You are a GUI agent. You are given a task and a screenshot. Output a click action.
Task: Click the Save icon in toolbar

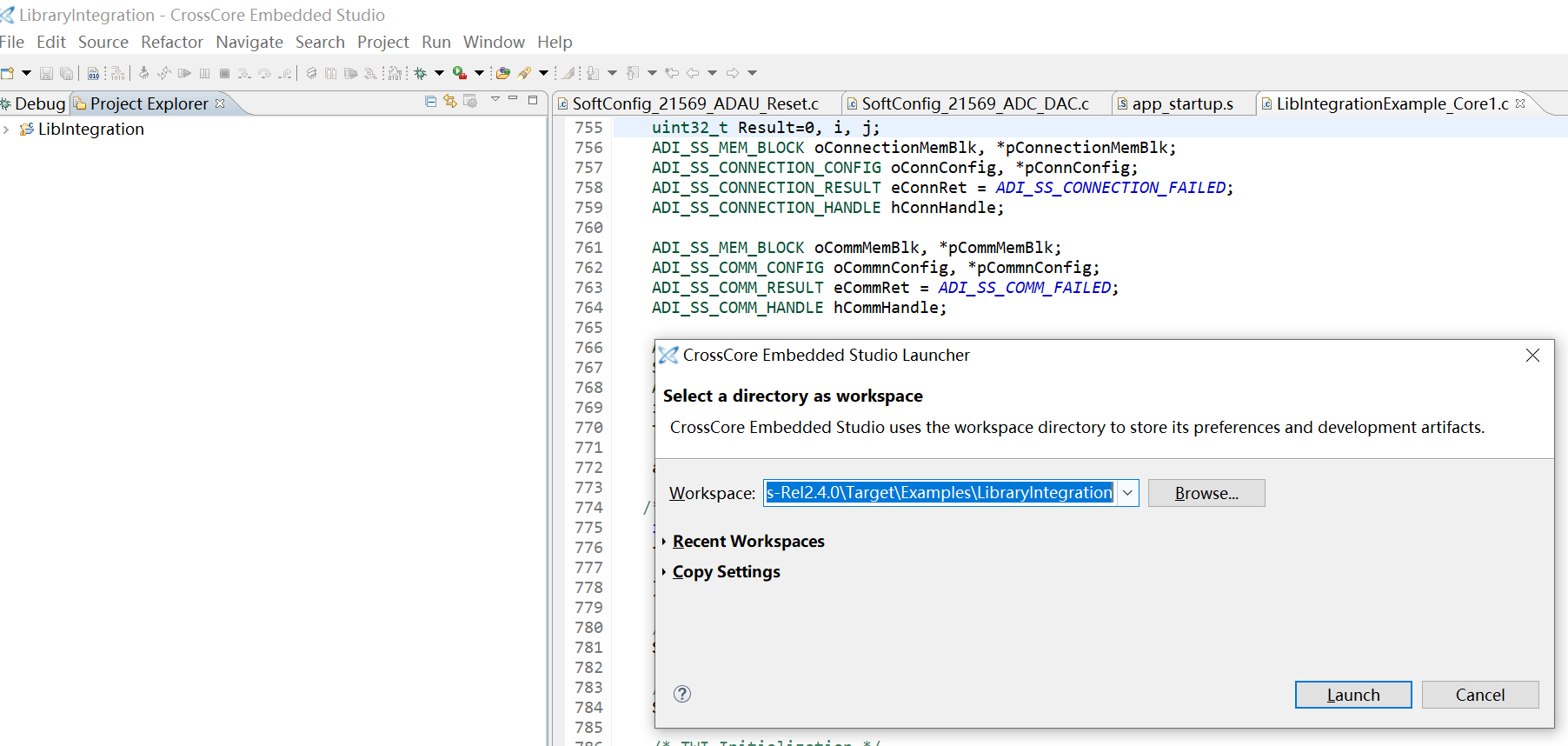tap(46, 73)
